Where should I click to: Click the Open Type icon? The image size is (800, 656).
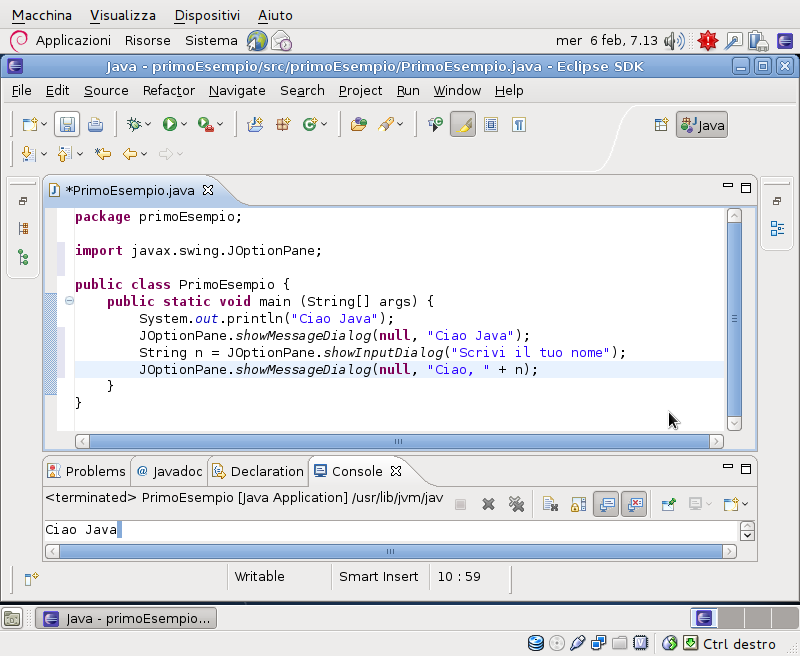[x=359, y=124]
